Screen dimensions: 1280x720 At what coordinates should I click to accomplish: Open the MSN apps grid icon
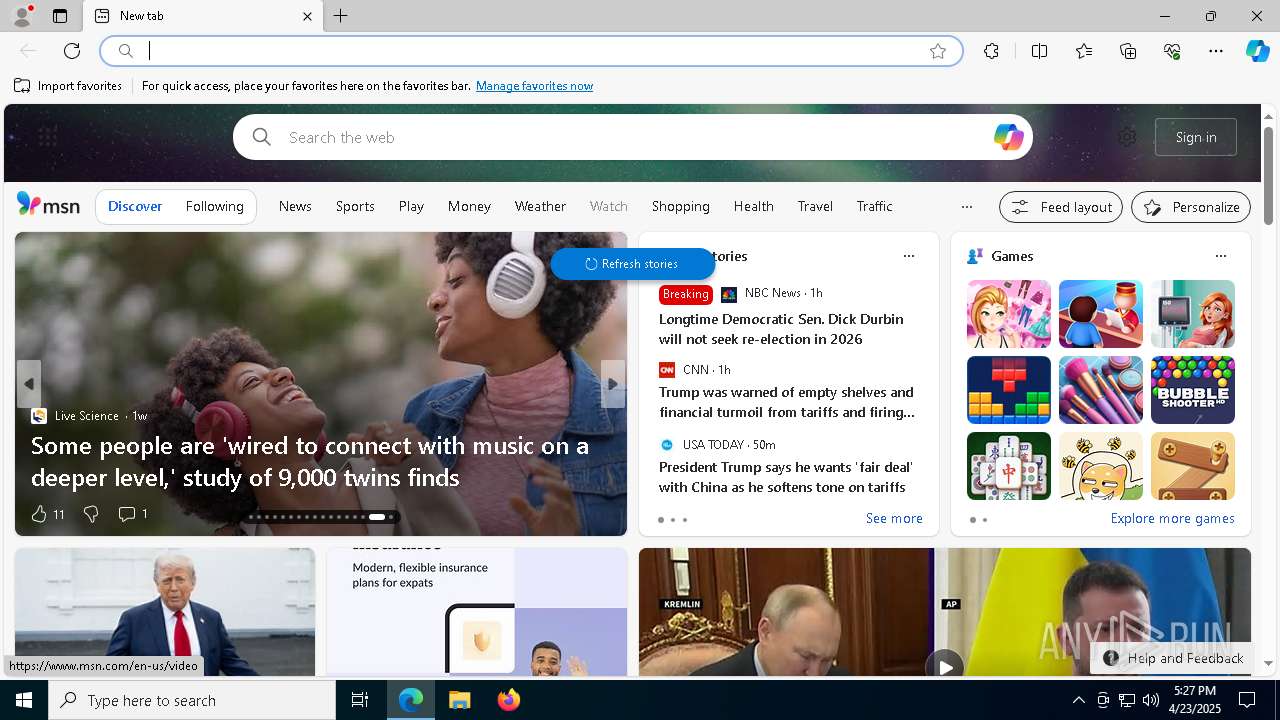[47, 137]
